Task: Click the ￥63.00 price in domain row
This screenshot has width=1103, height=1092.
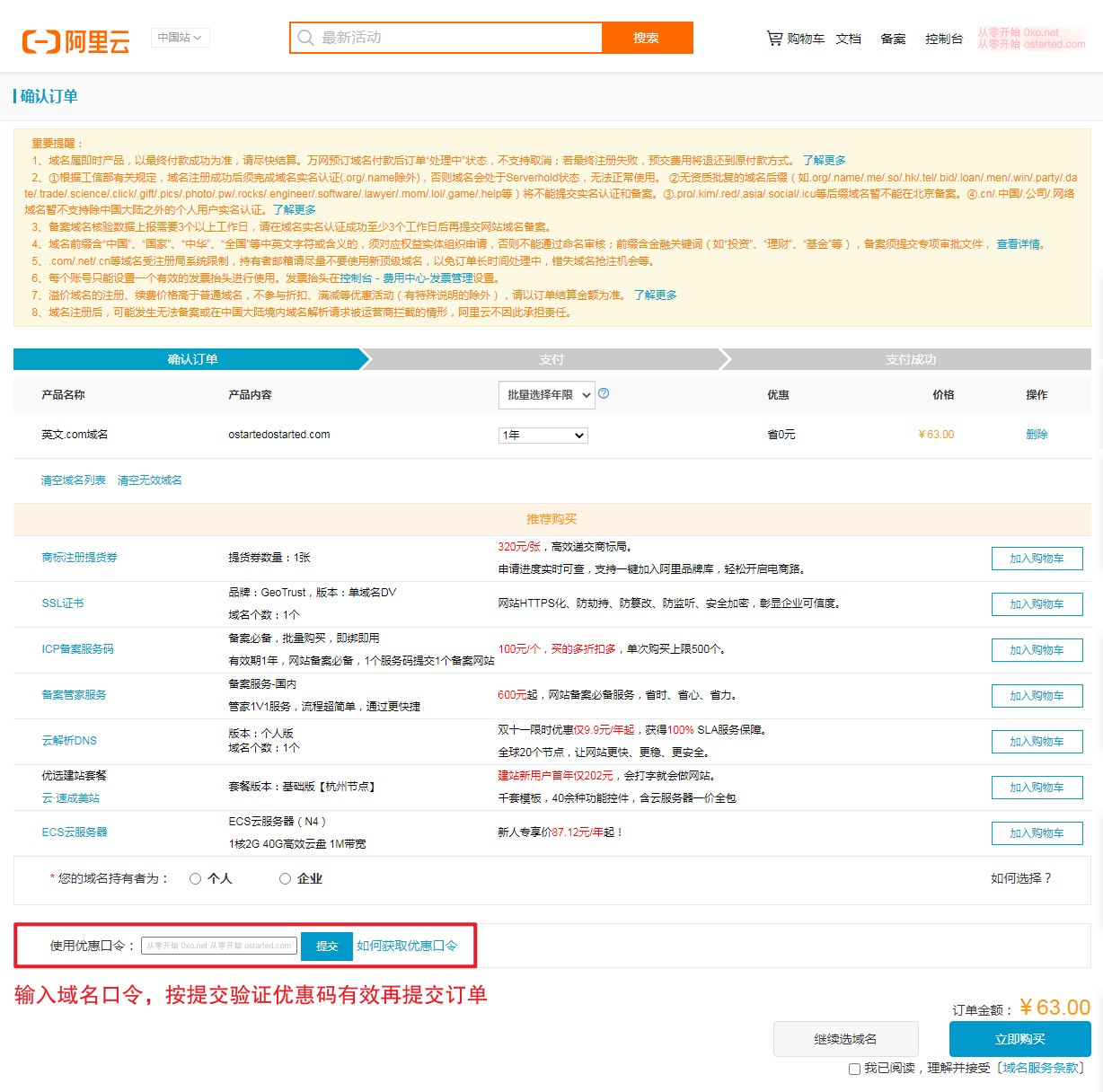Action: click(x=936, y=435)
